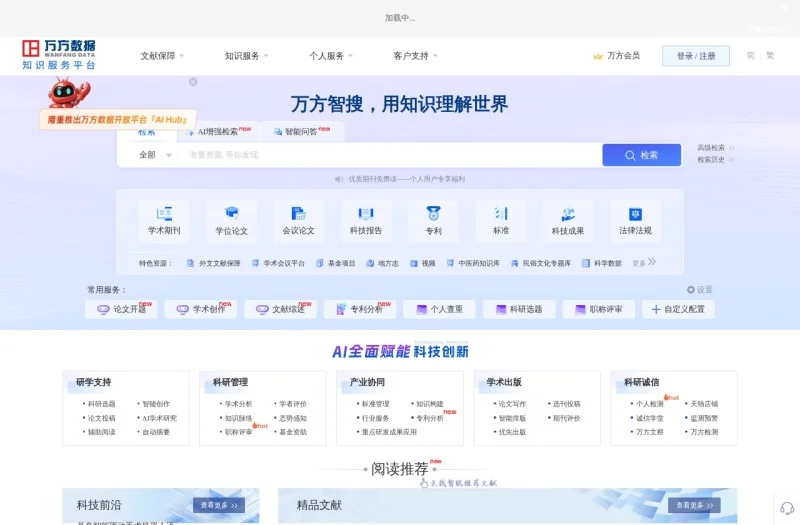800x525 pixels.
Task: Click 点我智能推荐文献 link
Action: point(459,483)
